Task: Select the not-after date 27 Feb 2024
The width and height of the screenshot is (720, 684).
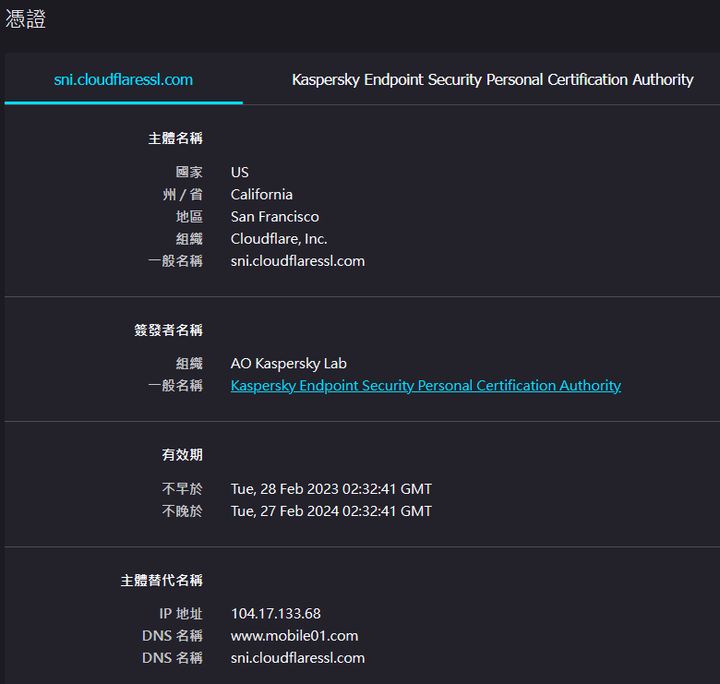Action: 331,511
